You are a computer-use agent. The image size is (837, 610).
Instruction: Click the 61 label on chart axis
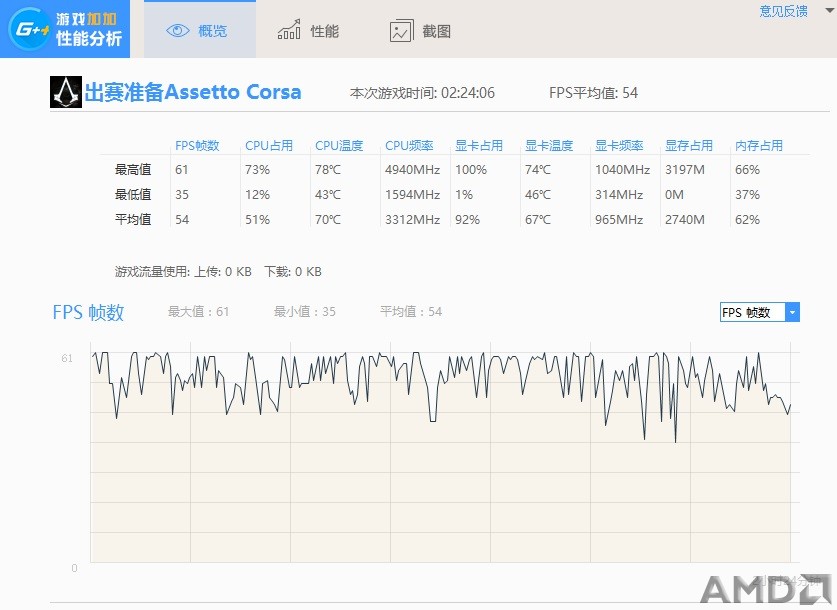[67, 358]
